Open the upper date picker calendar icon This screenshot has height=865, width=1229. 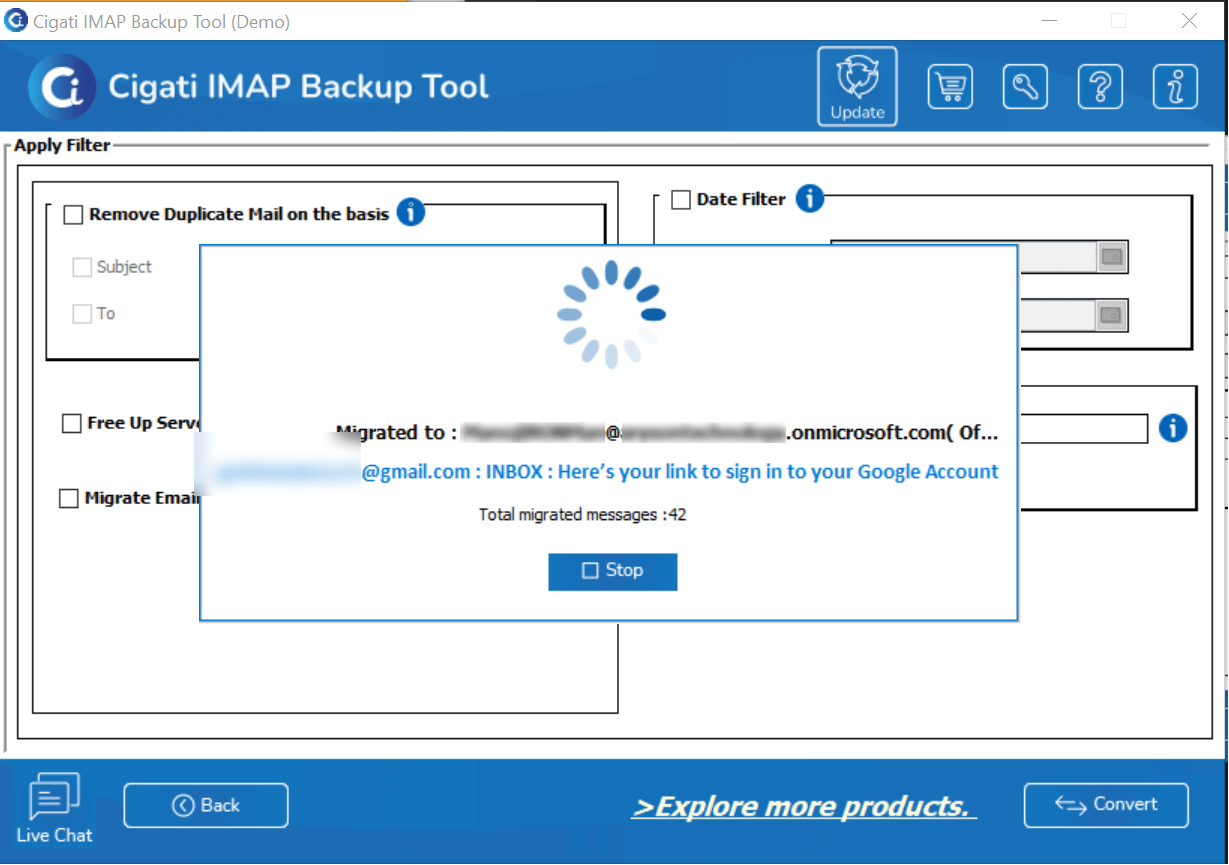[1111, 257]
